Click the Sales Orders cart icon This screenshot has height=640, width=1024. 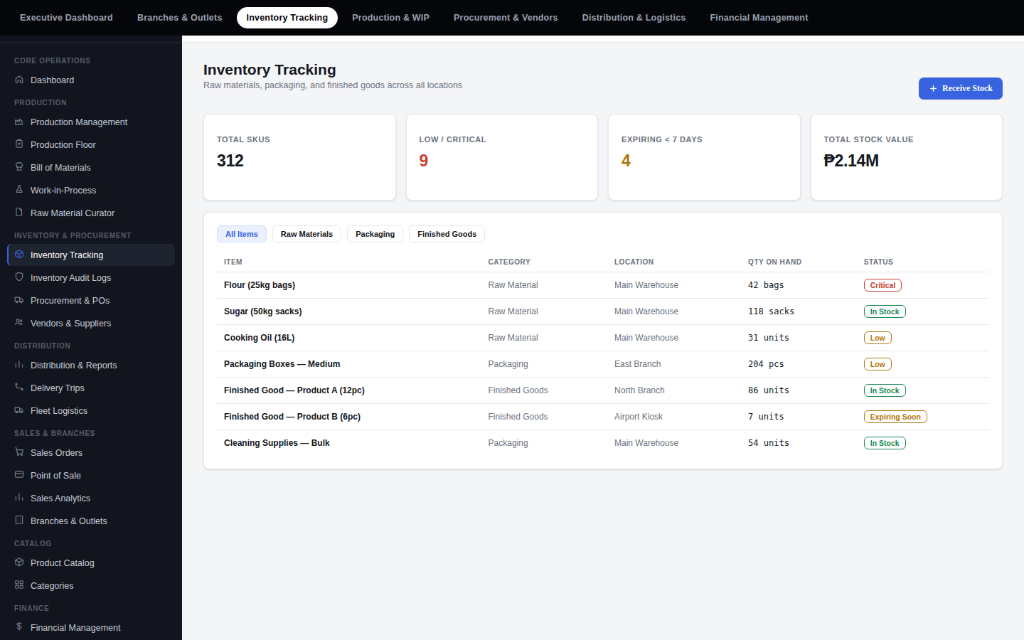point(19,452)
